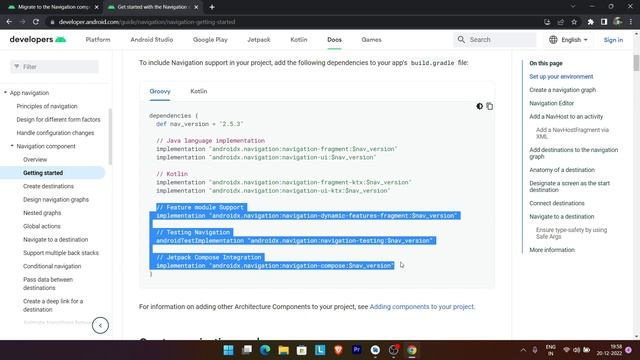Screen dimensions: 640x360
Task: Reload the page with the refresh icon
Action: (36, 22)
